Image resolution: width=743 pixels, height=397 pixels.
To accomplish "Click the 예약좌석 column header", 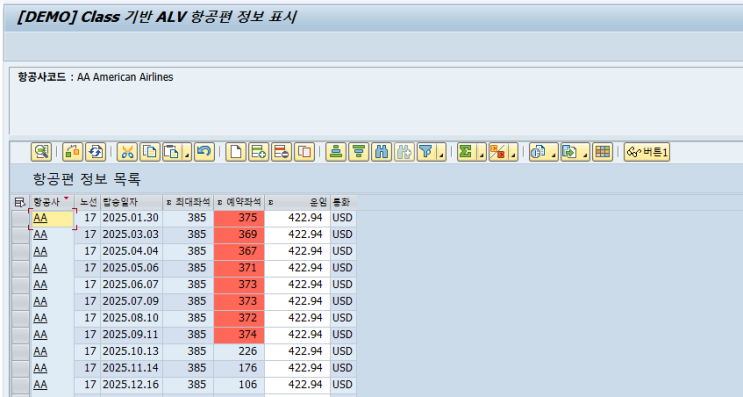I will click(239, 202).
